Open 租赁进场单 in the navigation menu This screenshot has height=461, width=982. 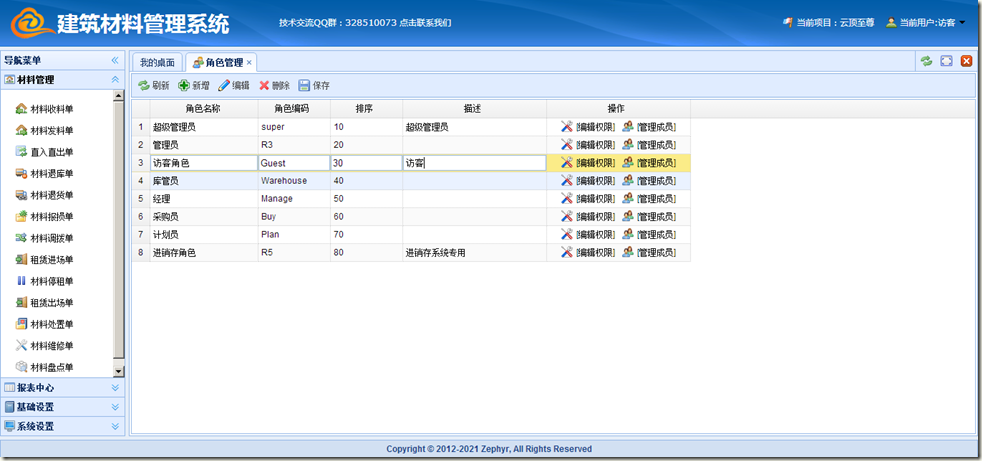(51, 259)
